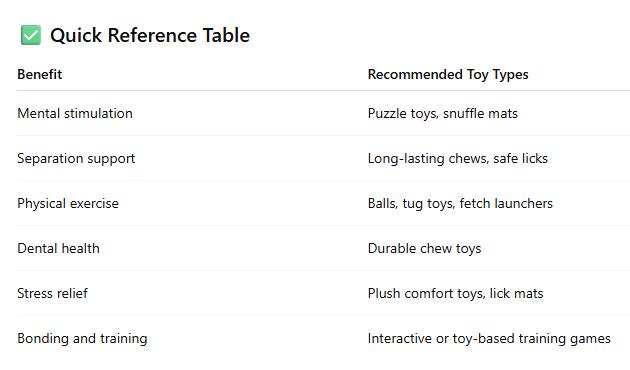Click the Benefit column header

tap(40, 74)
